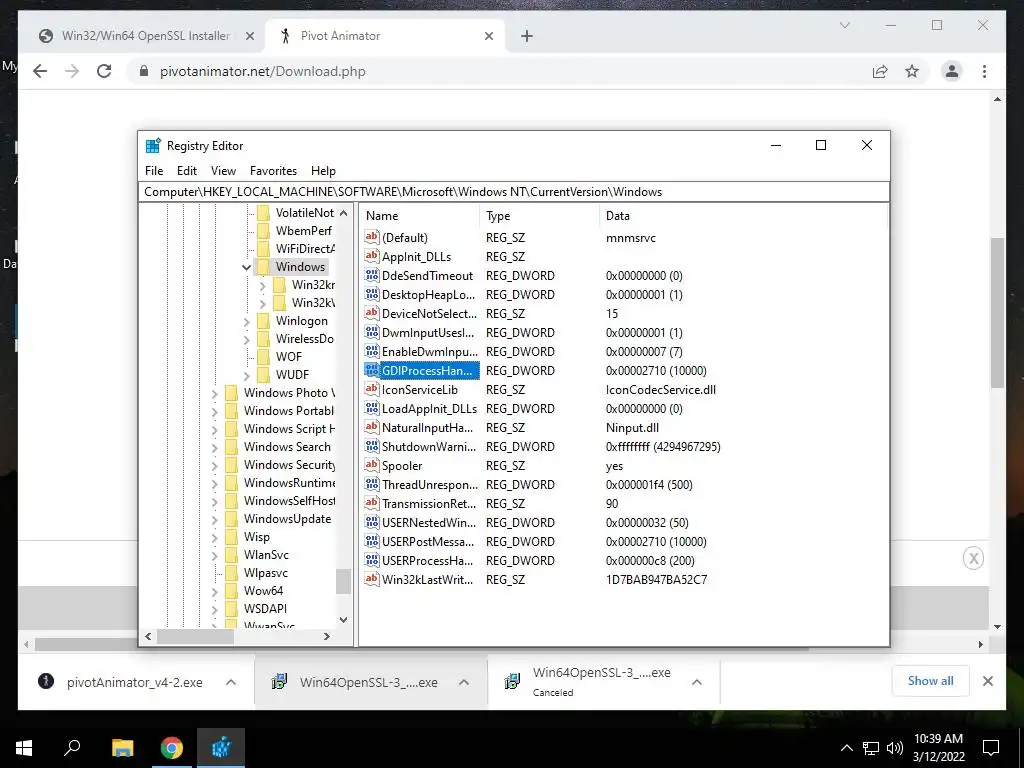Open the View menu in Registry Editor

pyautogui.click(x=223, y=170)
